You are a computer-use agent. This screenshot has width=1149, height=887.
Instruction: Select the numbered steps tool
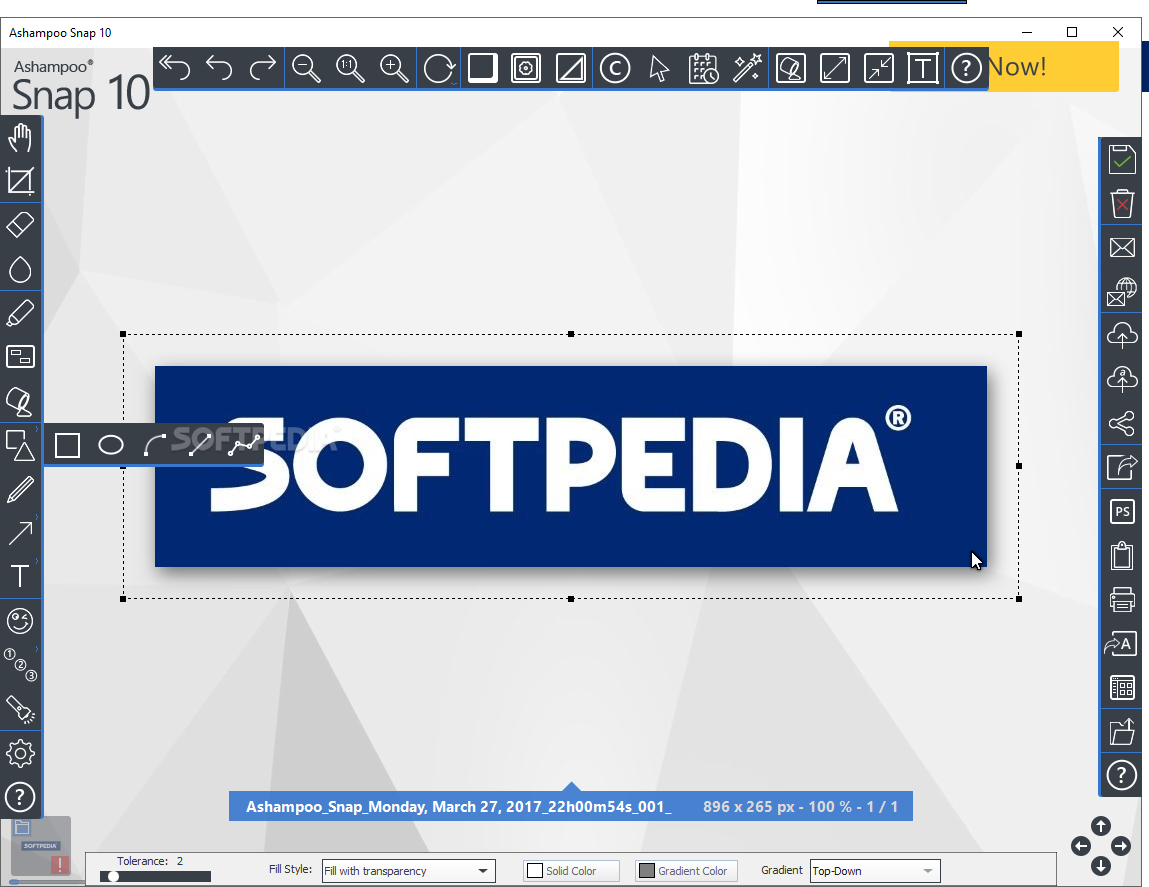tap(20, 665)
